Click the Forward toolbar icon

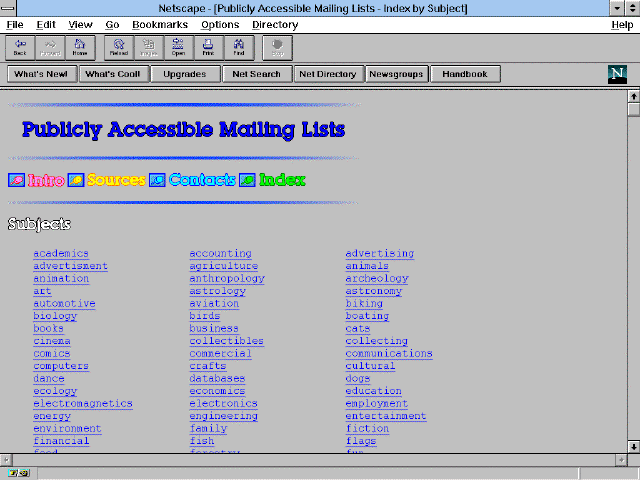click(x=50, y=48)
